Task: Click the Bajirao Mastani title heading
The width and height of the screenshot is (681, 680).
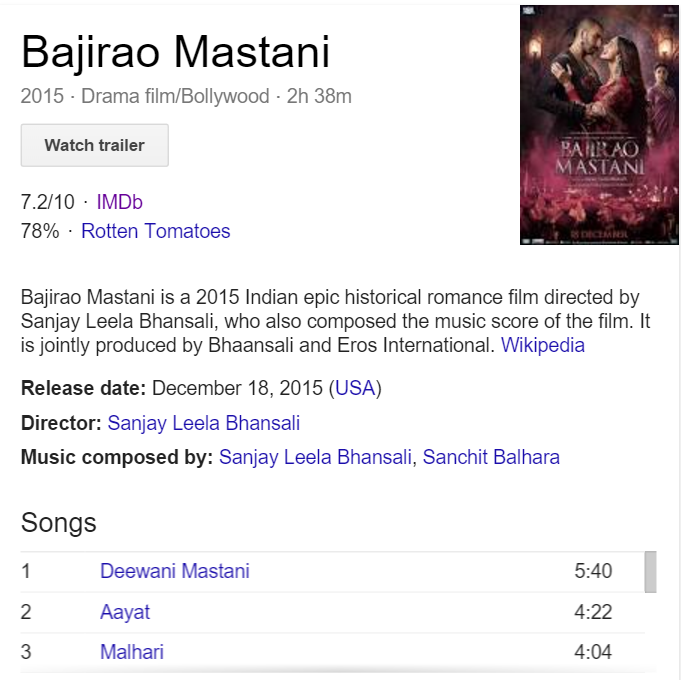Action: point(175,52)
